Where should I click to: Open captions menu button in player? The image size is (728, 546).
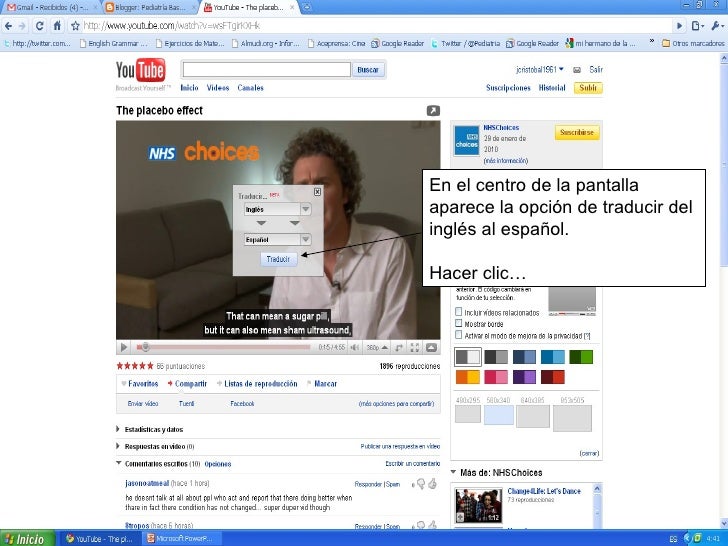pyautogui.click(x=431, y=347)
